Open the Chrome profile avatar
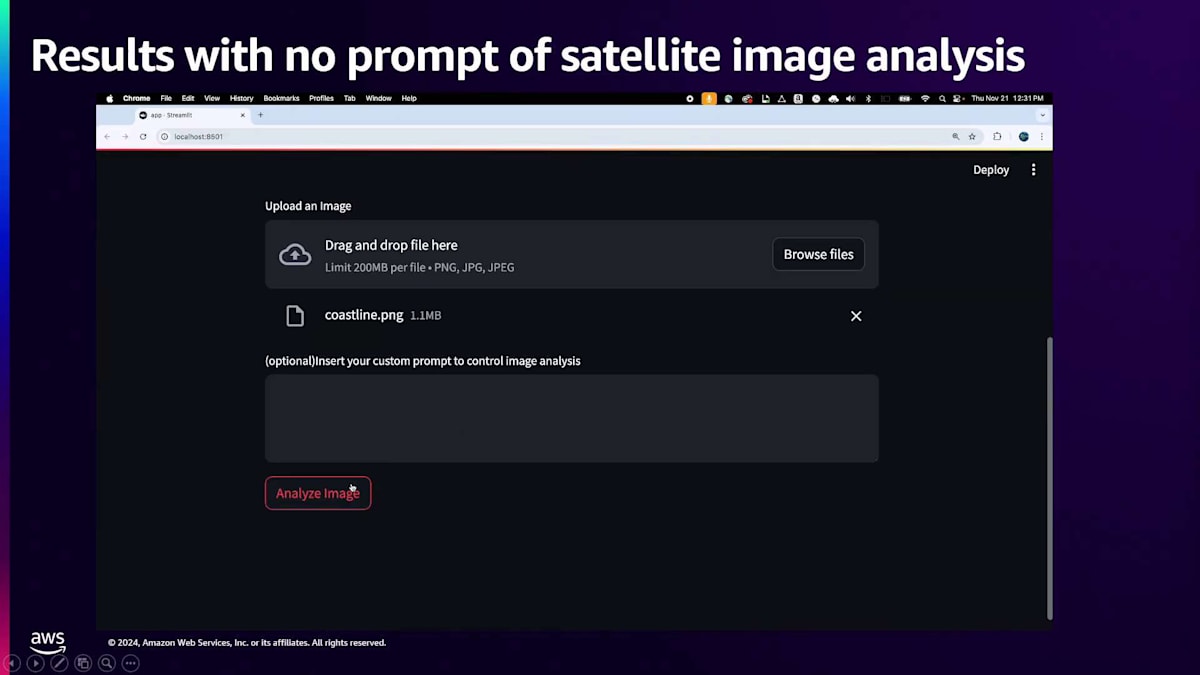The image size is (1200, 675). click(1024, 137)
